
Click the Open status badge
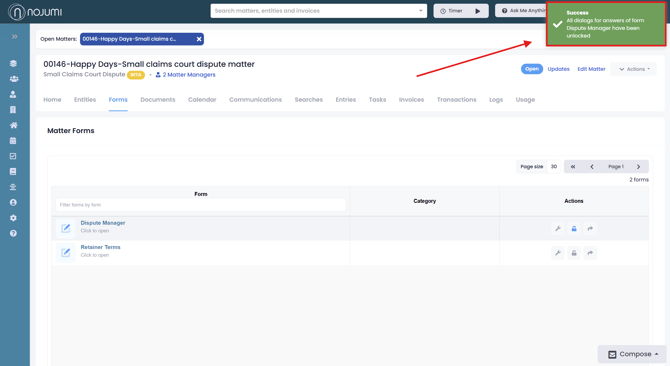[x=532, y=69]
